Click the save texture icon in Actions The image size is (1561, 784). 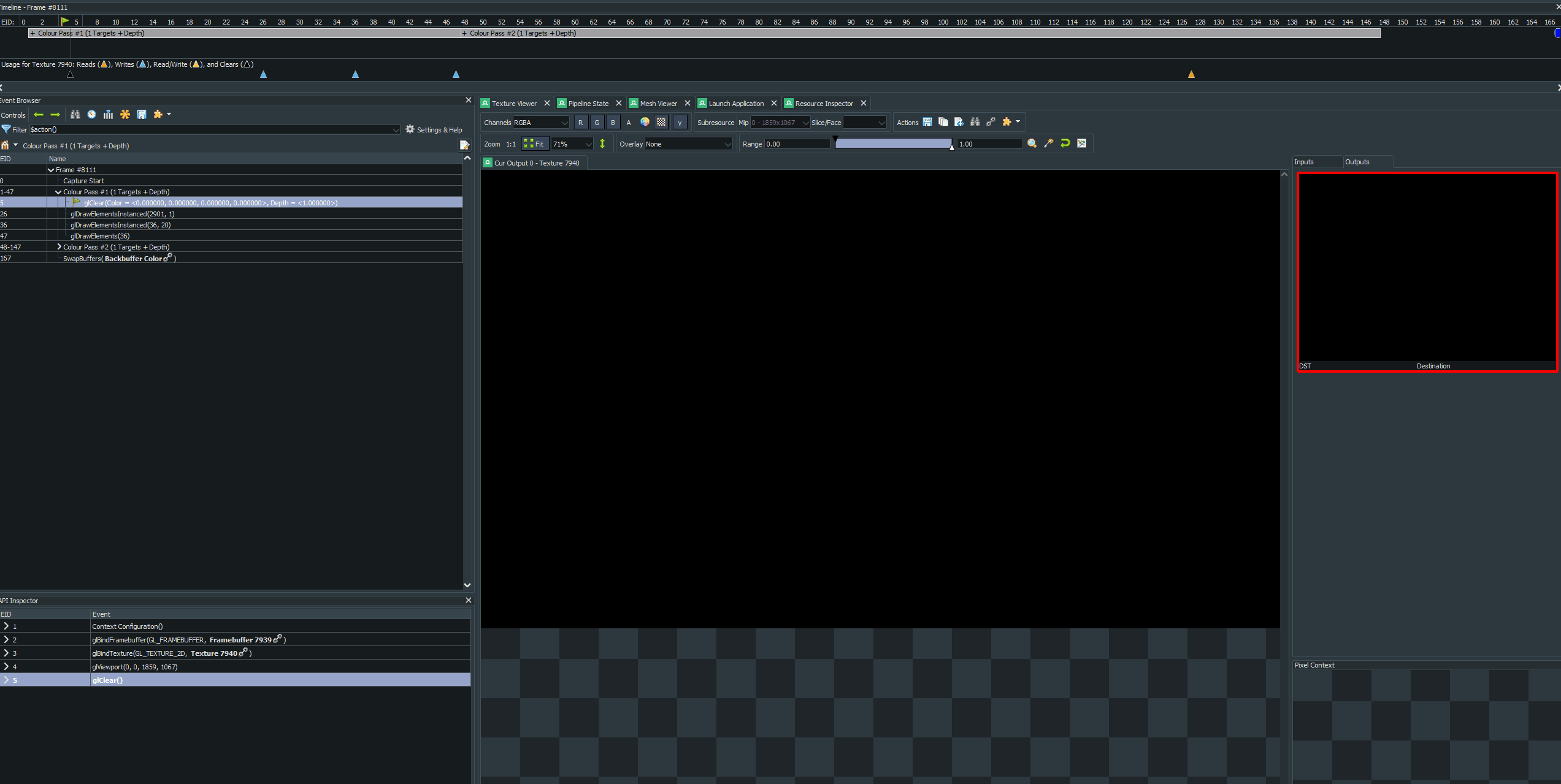point(927,122)
